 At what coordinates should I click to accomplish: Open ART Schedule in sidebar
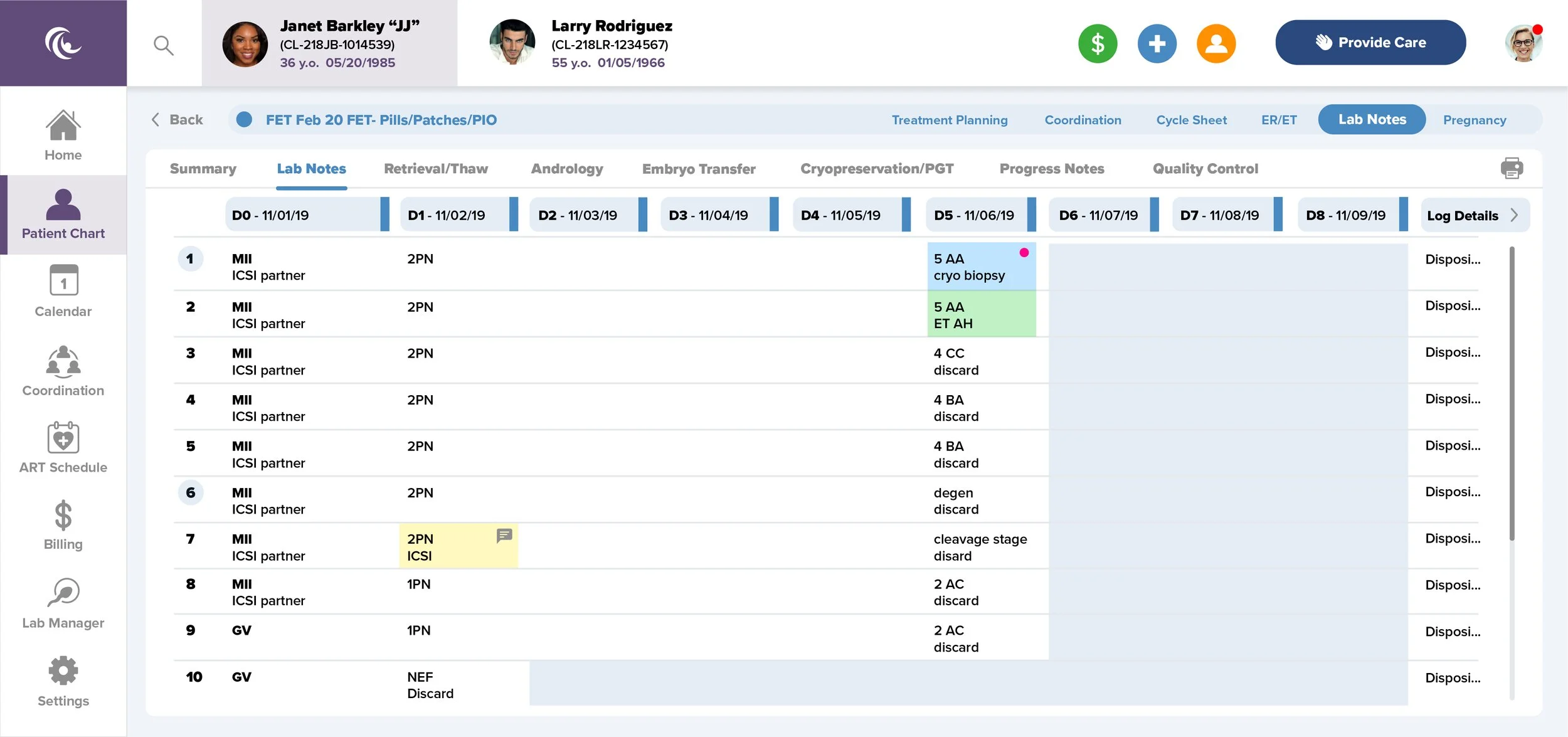click(x=63, y=448)
